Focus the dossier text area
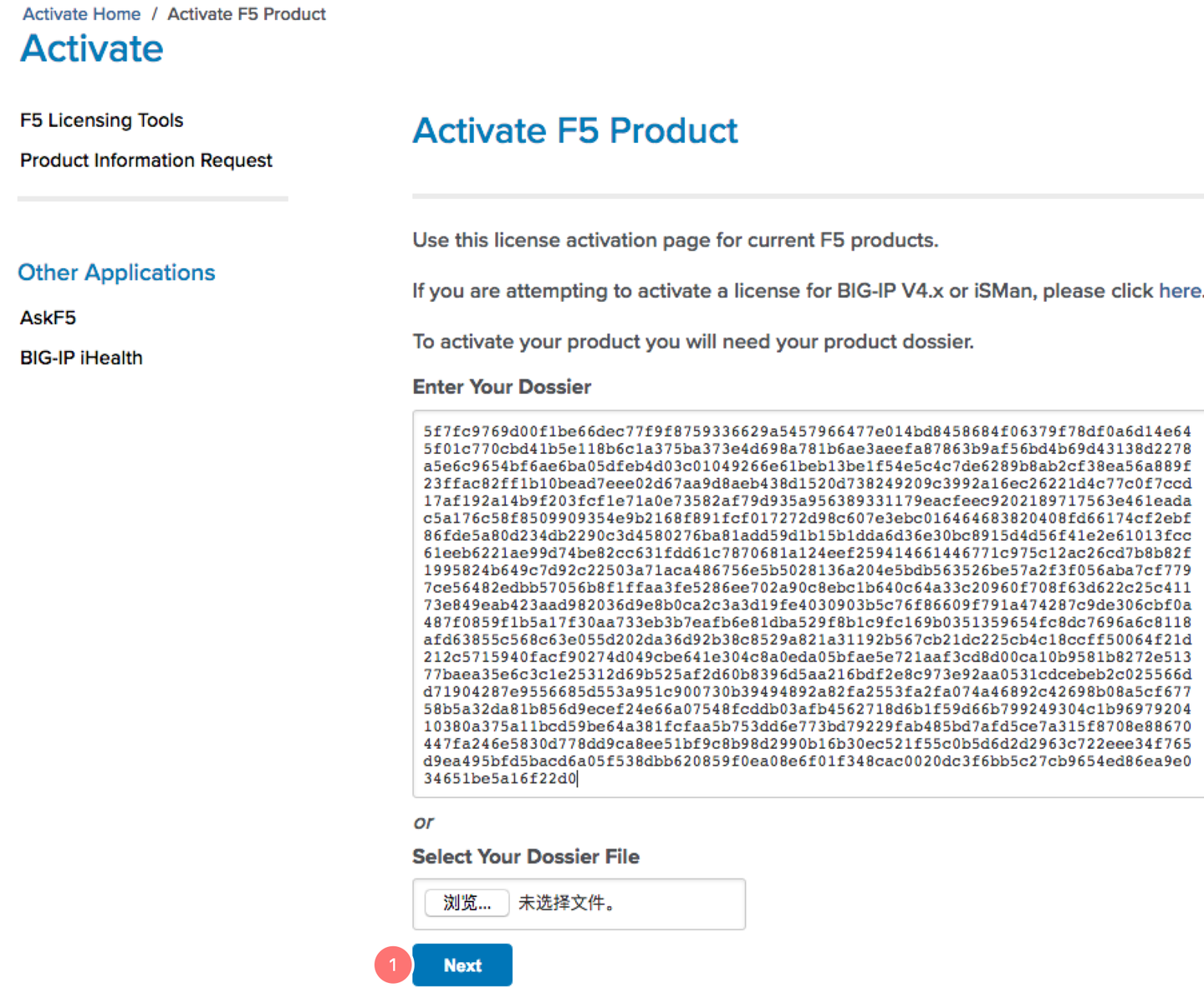Viewport: 1204px width, 993px height. click(x=807, y=603)
